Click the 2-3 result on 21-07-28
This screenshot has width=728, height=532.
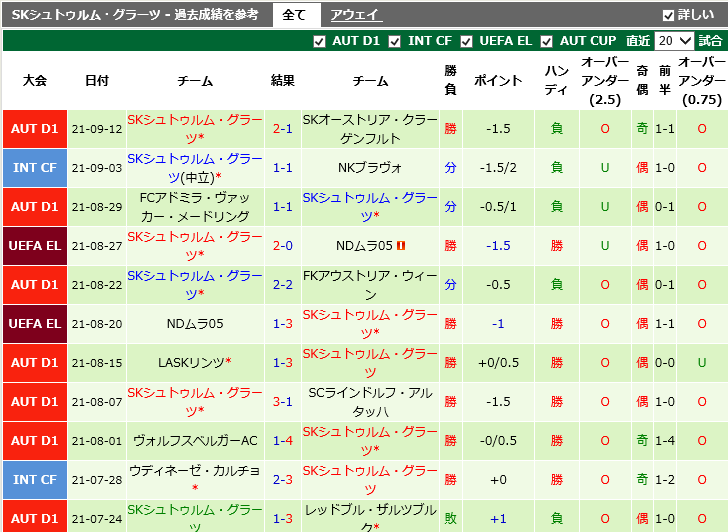click(282, 480)
